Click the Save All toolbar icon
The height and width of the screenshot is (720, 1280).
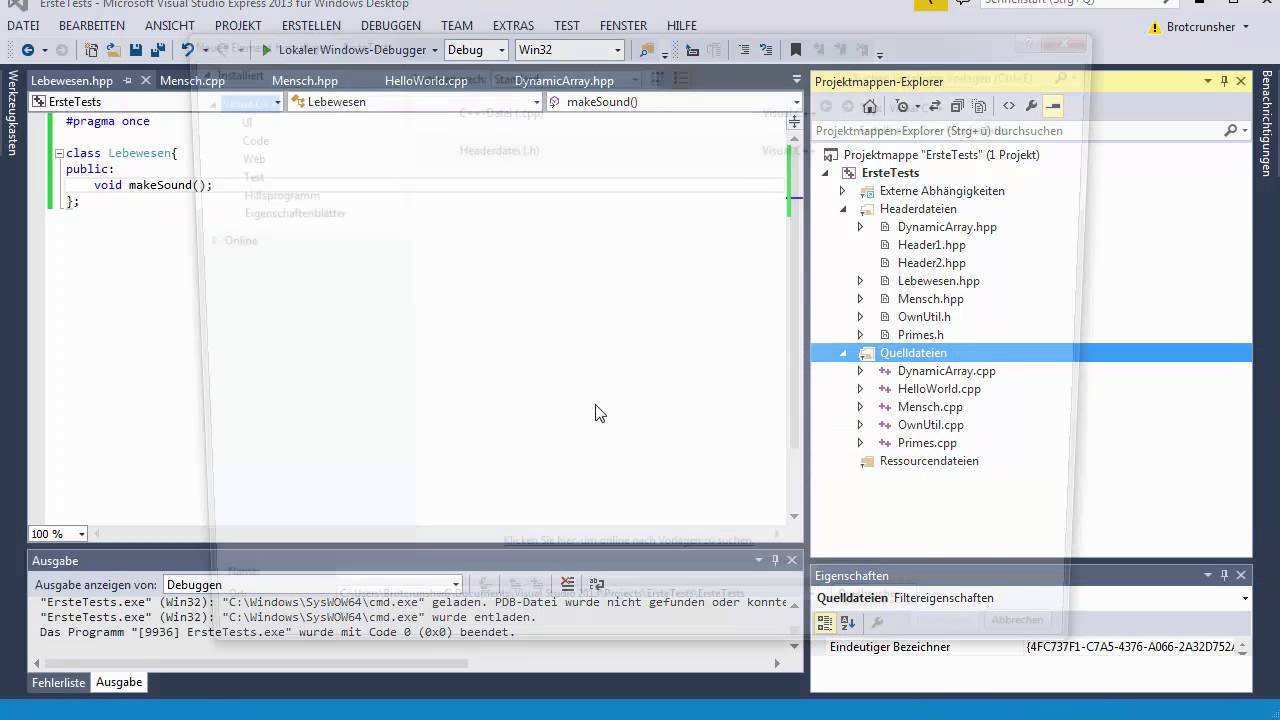tap(157, 50)
